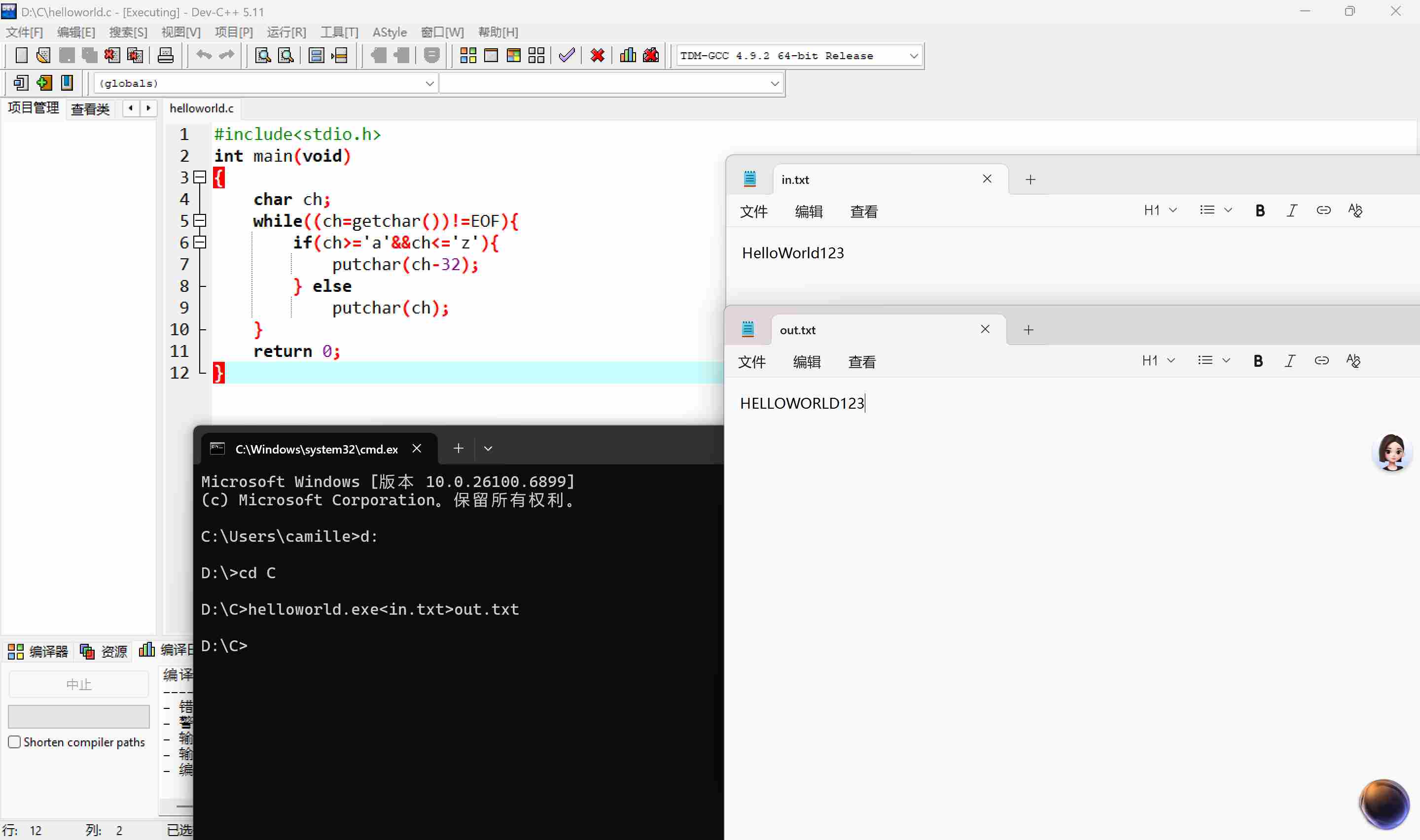Click the 中止 abort button
This screenshot has height=840, width=1420.
[79, 684]
